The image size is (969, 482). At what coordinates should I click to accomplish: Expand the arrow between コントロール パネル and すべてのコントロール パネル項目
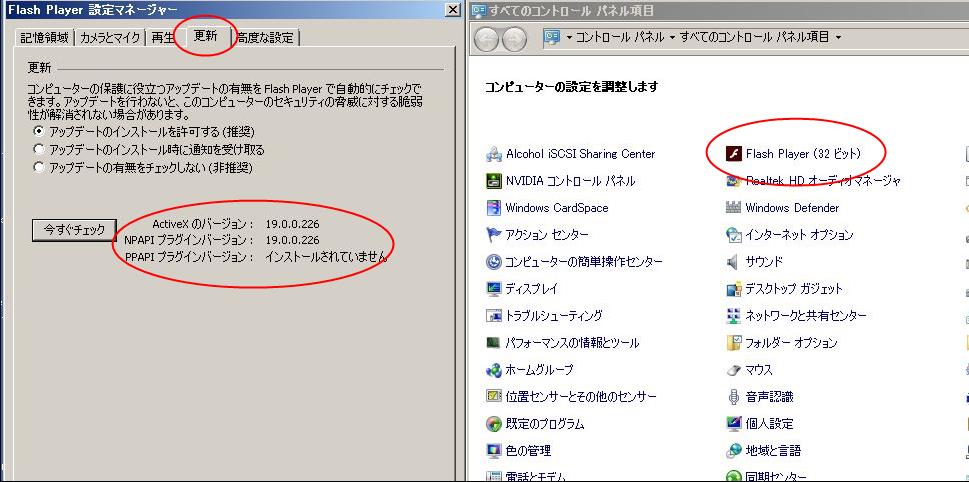point(672,38)
